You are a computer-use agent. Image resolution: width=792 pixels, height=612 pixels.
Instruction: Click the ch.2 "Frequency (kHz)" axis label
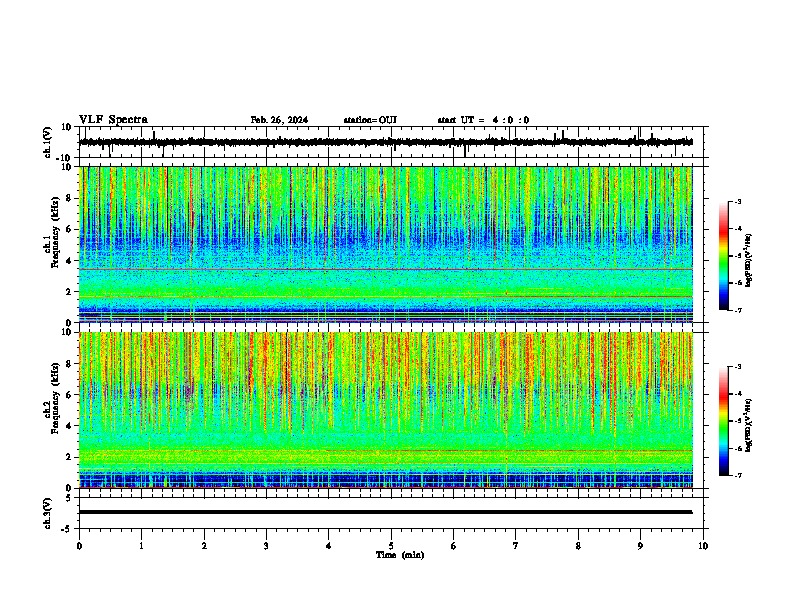coord(55,398)
